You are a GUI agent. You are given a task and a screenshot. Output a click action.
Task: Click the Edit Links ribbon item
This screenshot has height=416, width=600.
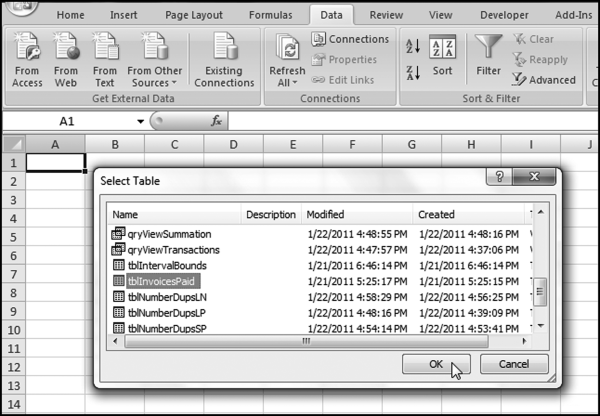pos(342,80)
